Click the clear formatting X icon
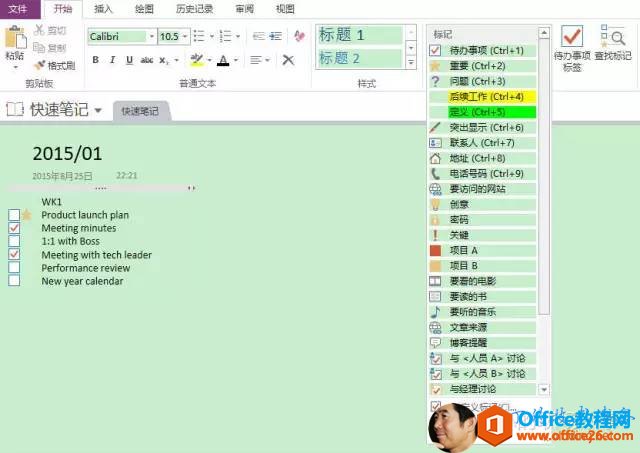The height and width of the screenshot is (453, 640). (288, 60)
